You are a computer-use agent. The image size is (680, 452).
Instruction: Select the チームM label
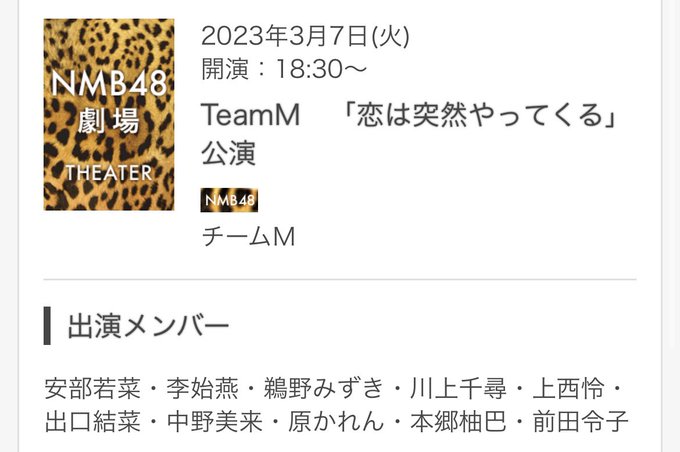[248, 237]
